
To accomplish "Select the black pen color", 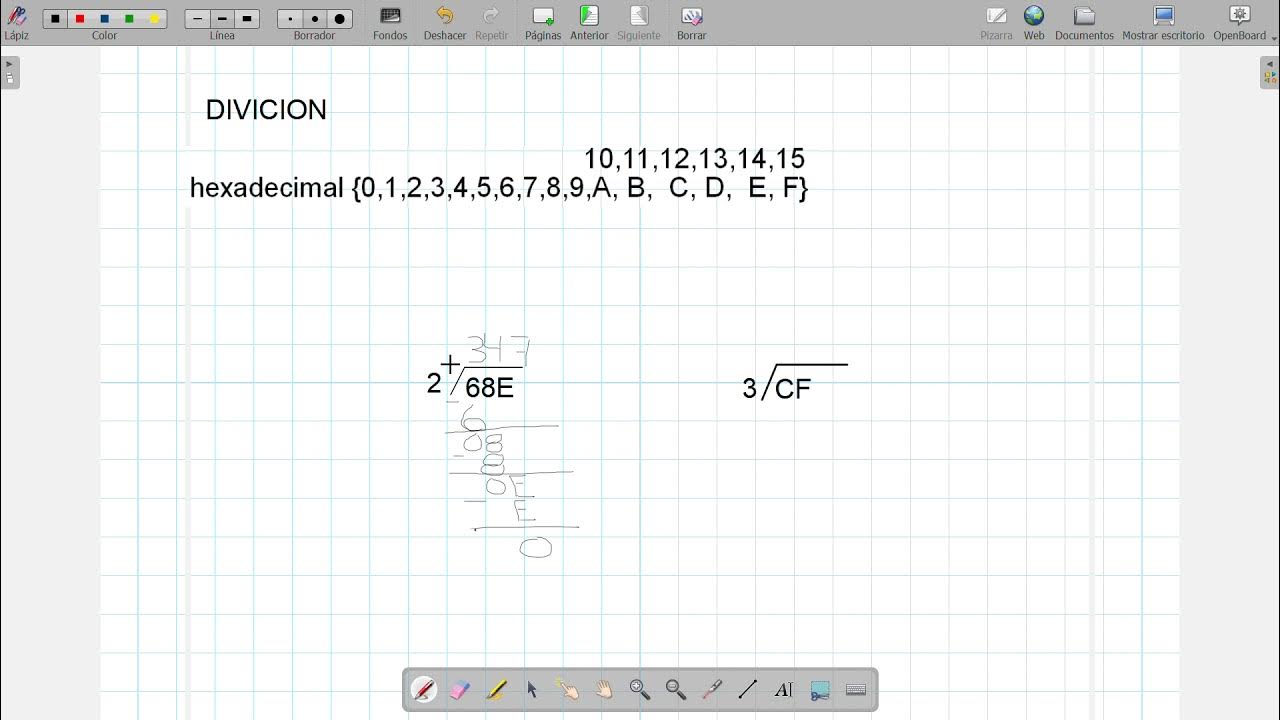I will tap(55, 19).
